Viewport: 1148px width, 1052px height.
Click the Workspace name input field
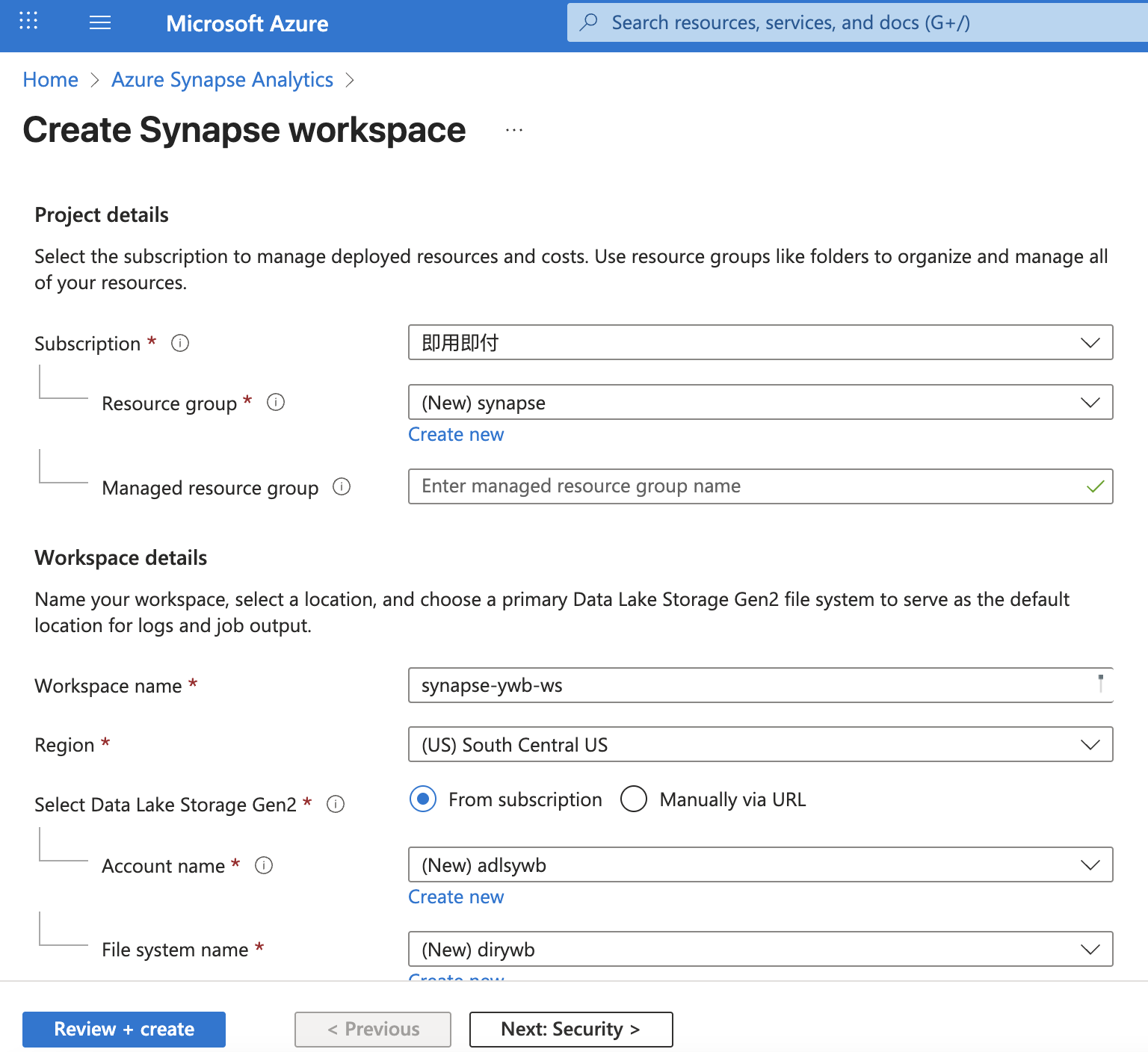pyautogui.click(x=760, y=685)
